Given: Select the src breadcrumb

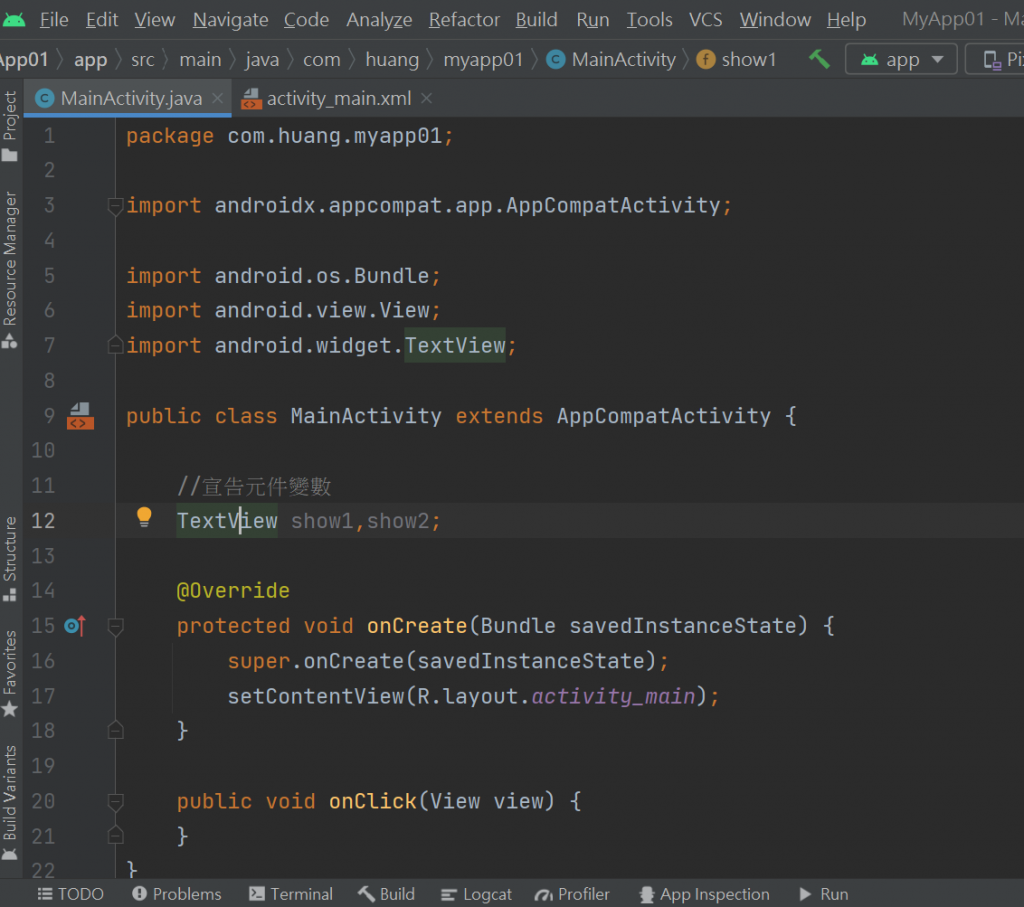Looking at the screenshot, I should tap(142, 60).
